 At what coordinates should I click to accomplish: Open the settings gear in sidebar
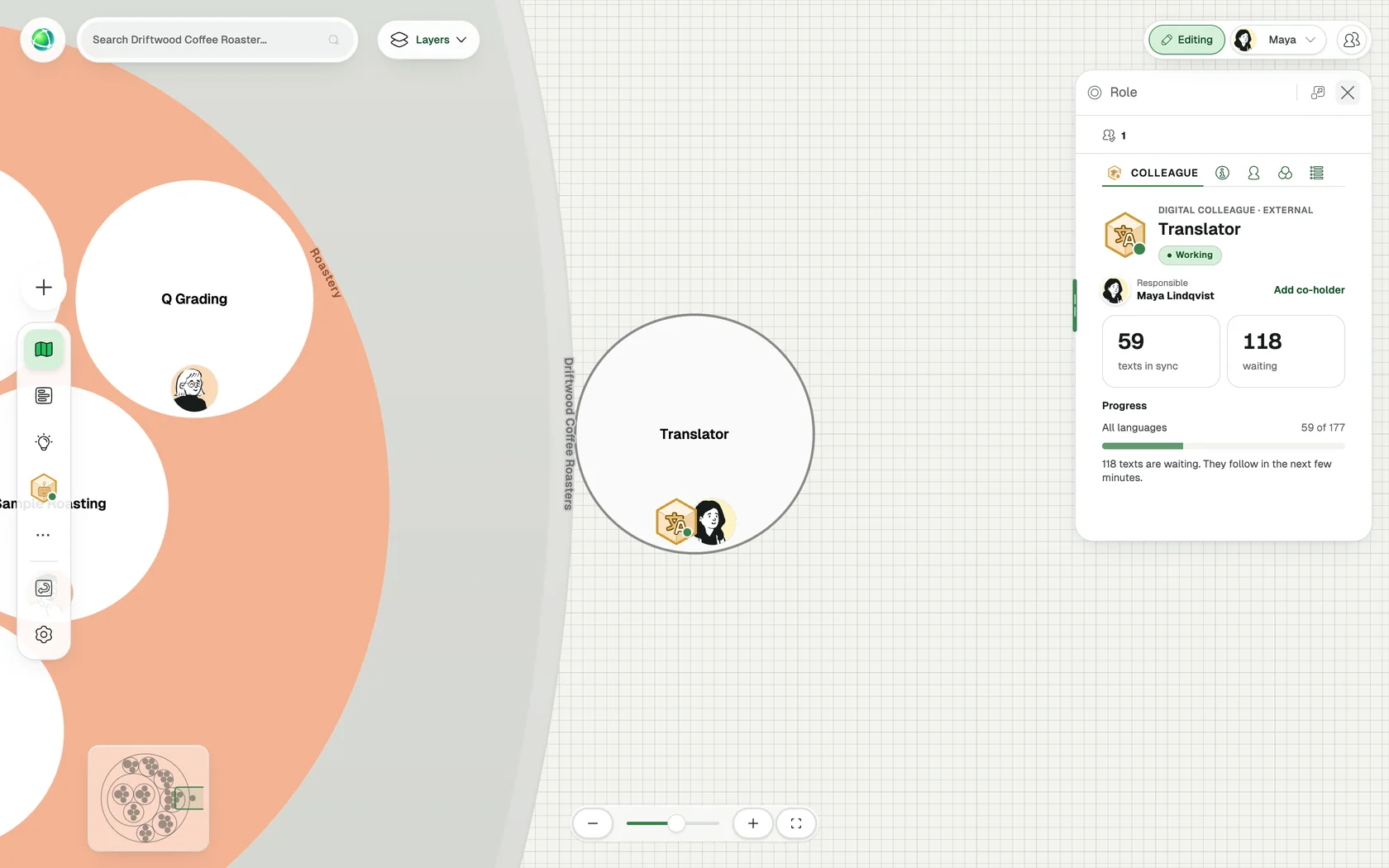click(x=44, y=634)
